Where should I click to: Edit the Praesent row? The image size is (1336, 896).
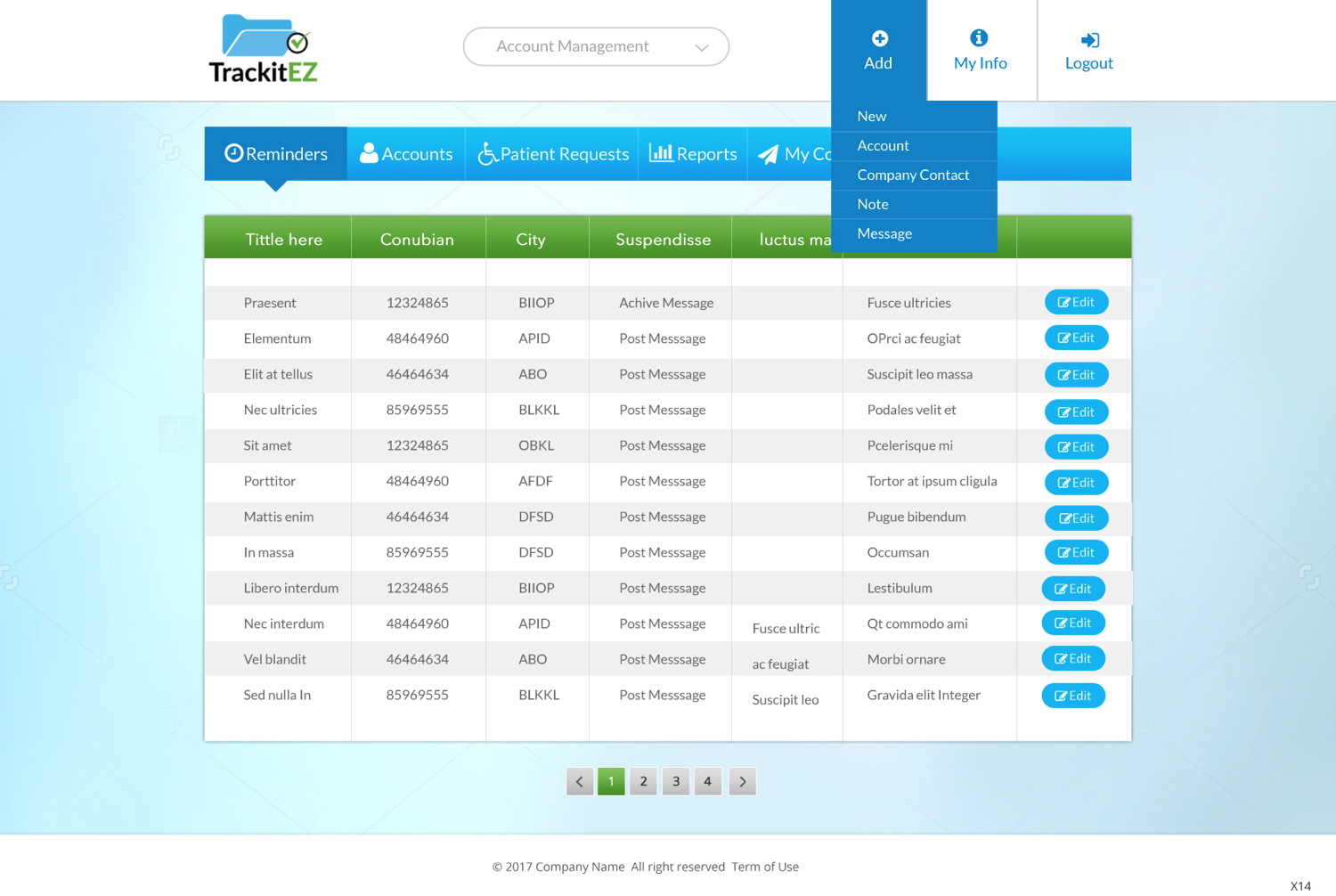pyautogui.click(x=1076, y=303)
